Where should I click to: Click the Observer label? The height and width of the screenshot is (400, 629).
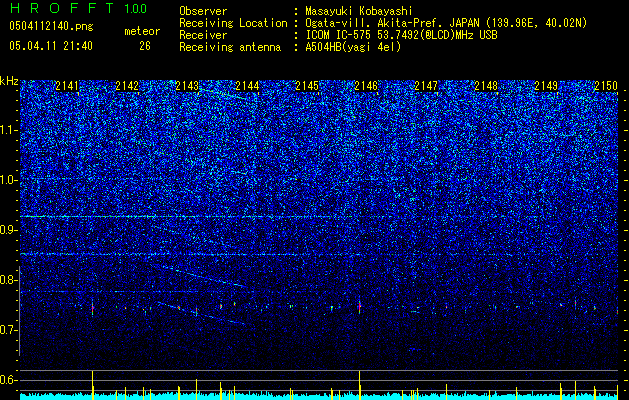tap(203, 11)
